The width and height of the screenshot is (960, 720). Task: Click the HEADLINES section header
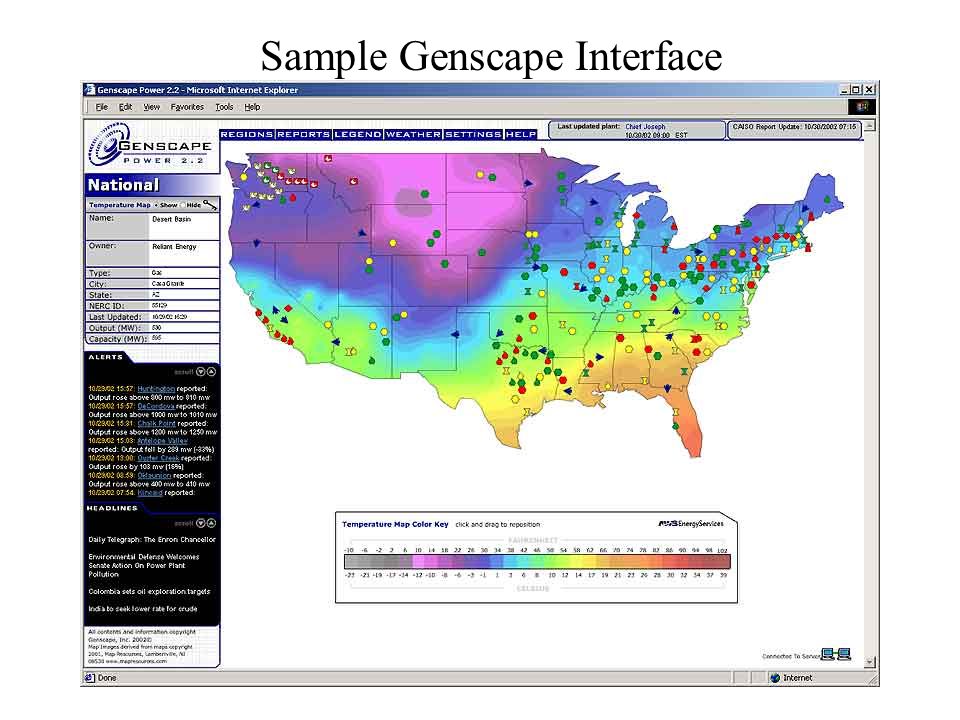(111, 508)
